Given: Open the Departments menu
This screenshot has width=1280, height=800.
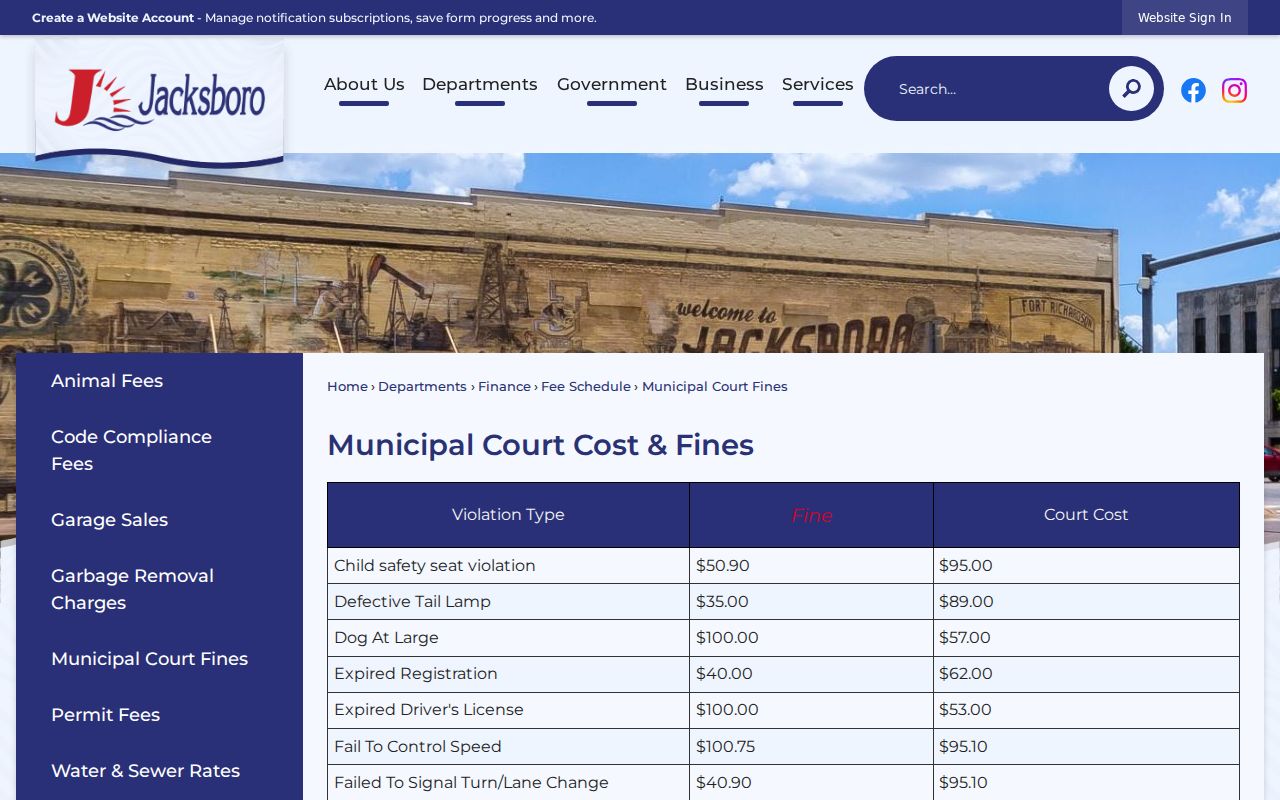Looking at the screenshot, I should click(480, 84).
